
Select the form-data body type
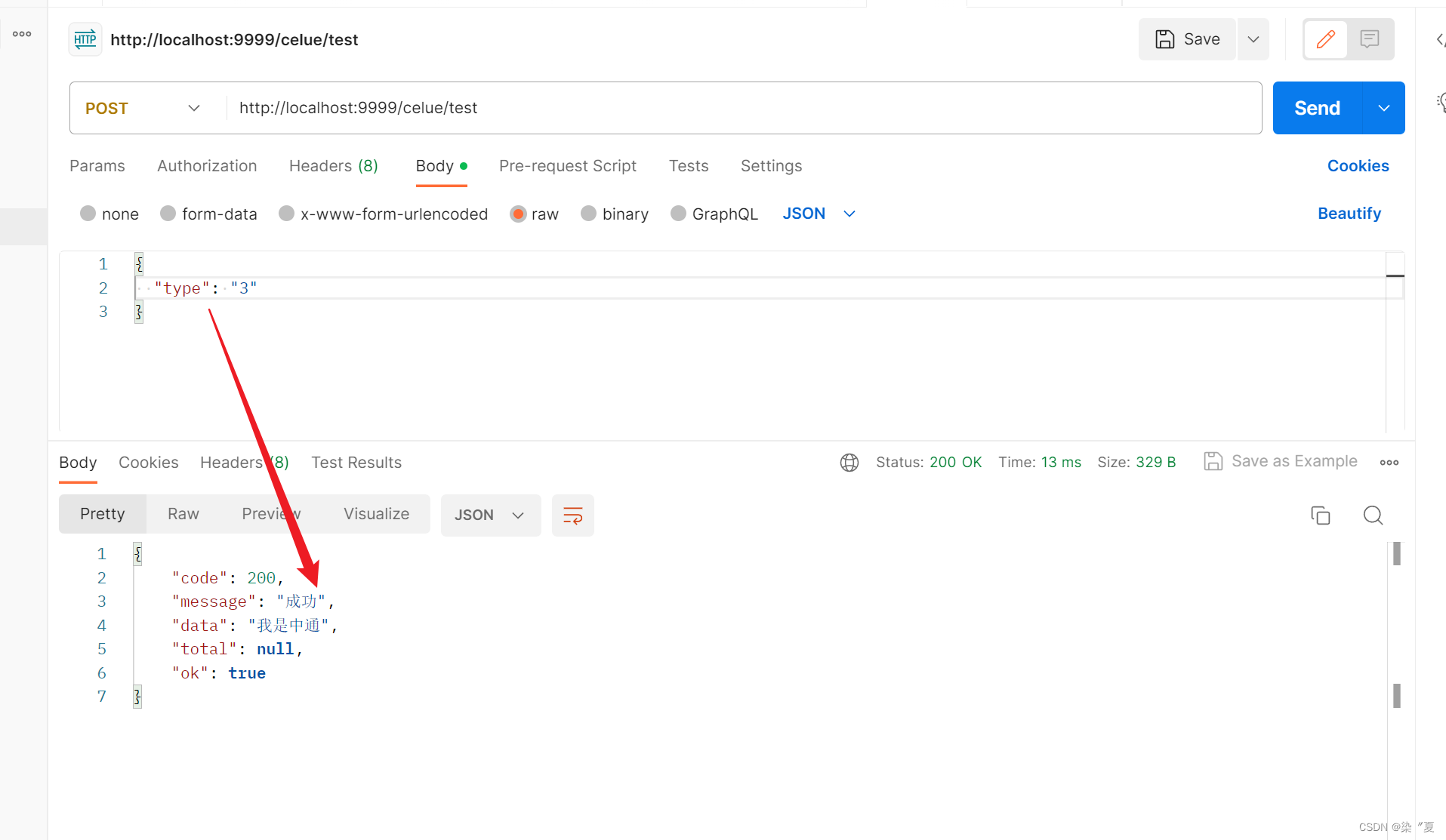[209, 214]
